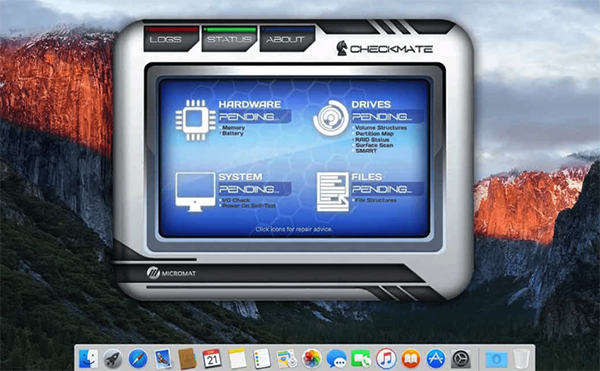The width and height of the screenshot is (600, 371).
Task: Click the SMART test item
Action: coord(366,151)
